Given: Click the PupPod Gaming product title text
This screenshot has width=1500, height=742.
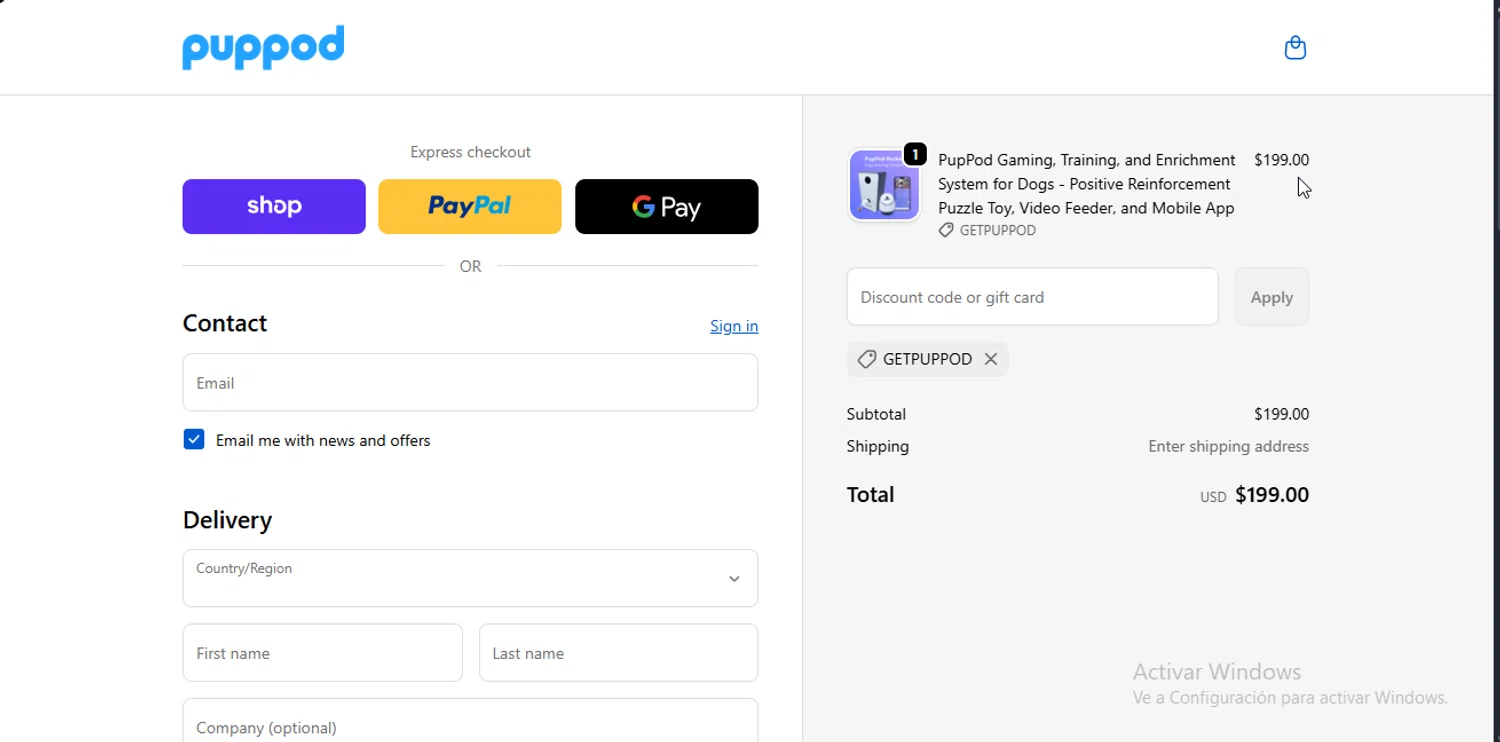Looking at the screenshot, I should pos(1087,184).
